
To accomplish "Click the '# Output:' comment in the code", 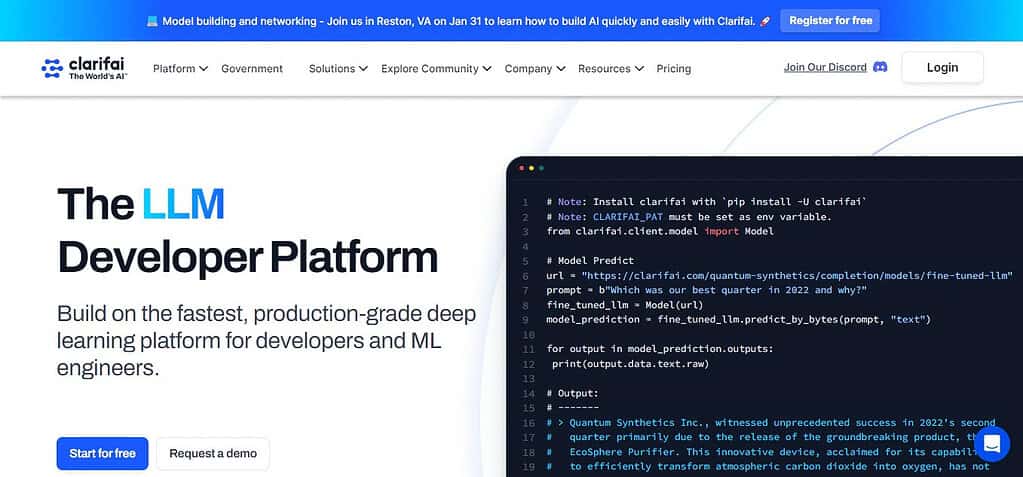I will coord(572,393).
